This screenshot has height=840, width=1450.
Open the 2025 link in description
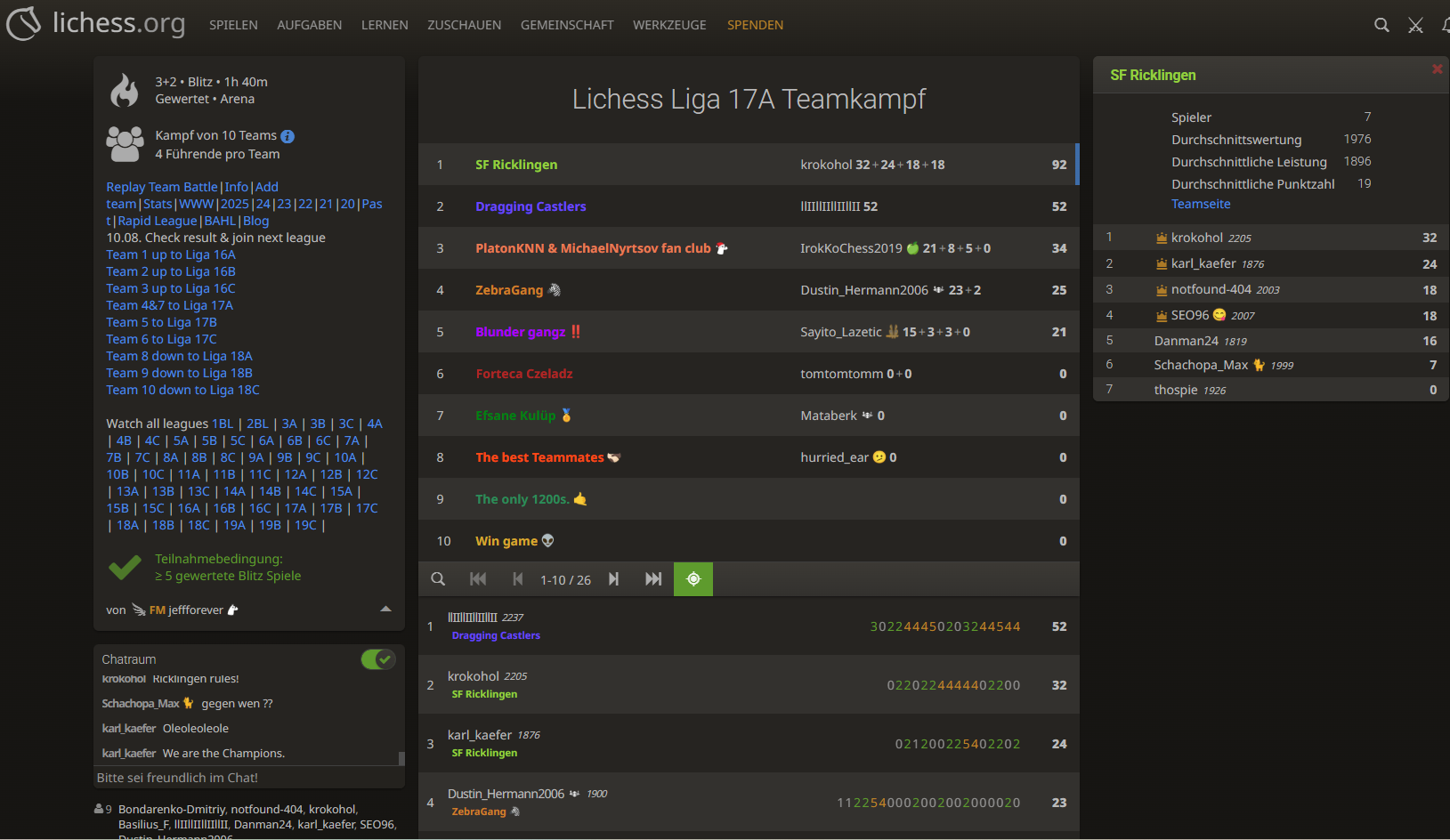[x=235, y=204]
